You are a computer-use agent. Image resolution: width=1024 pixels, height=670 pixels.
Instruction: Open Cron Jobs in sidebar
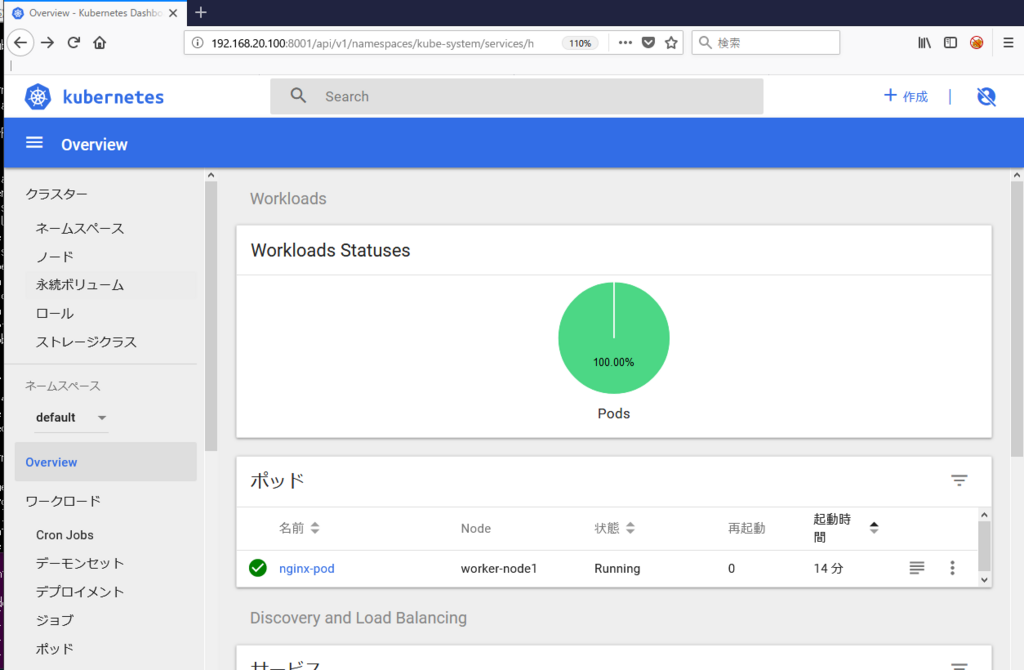pos(65,535)
